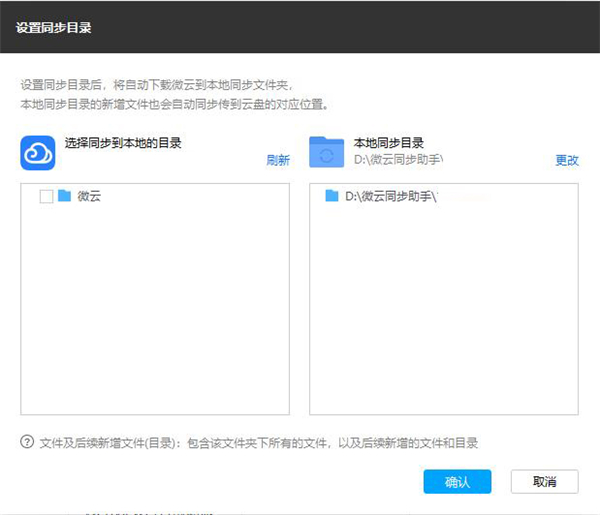
Task: Click the 本地同步目录 heading
Action: pos(389,143)
